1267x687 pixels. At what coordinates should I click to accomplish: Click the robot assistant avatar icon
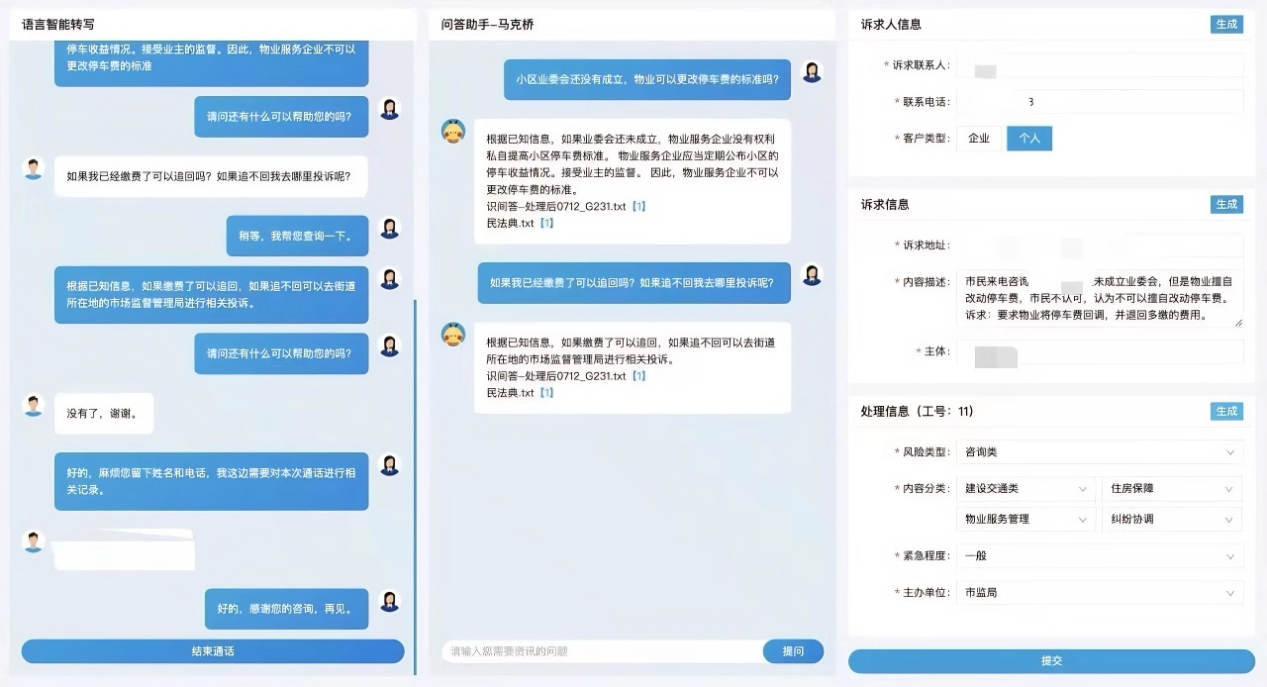click(x=452, y=131)
